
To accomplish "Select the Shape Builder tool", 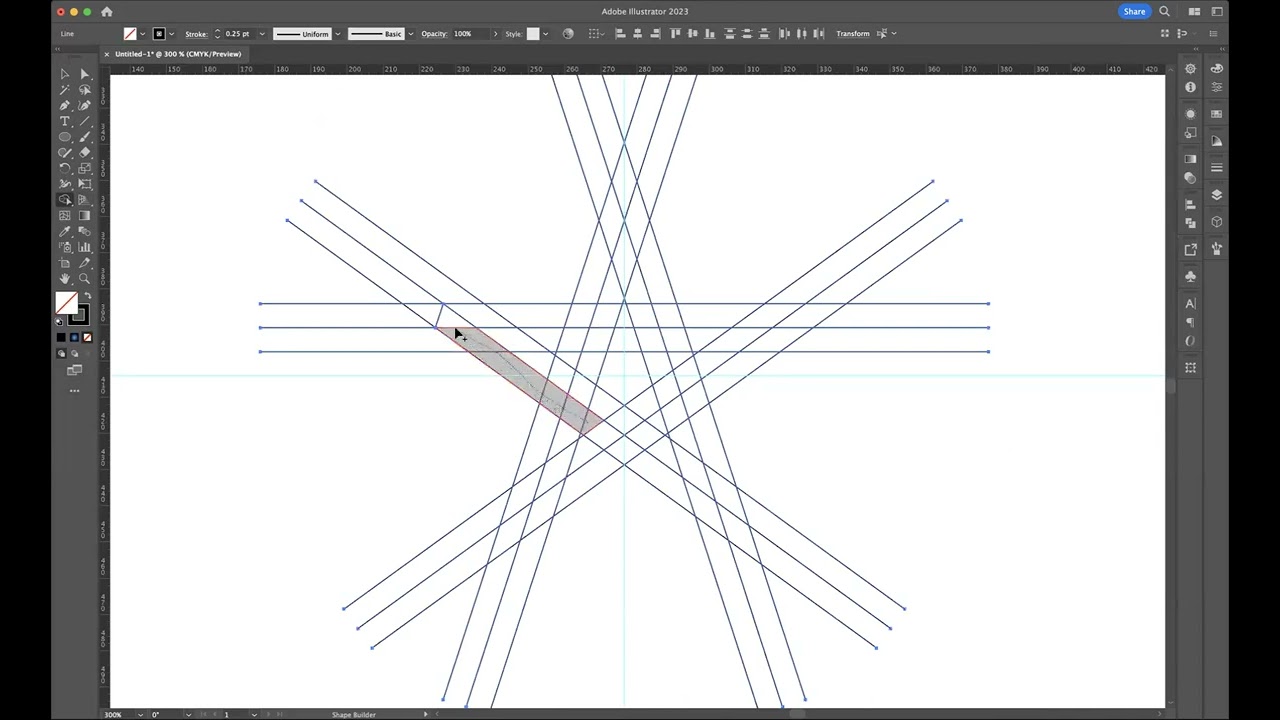I will tap(65, 200).
